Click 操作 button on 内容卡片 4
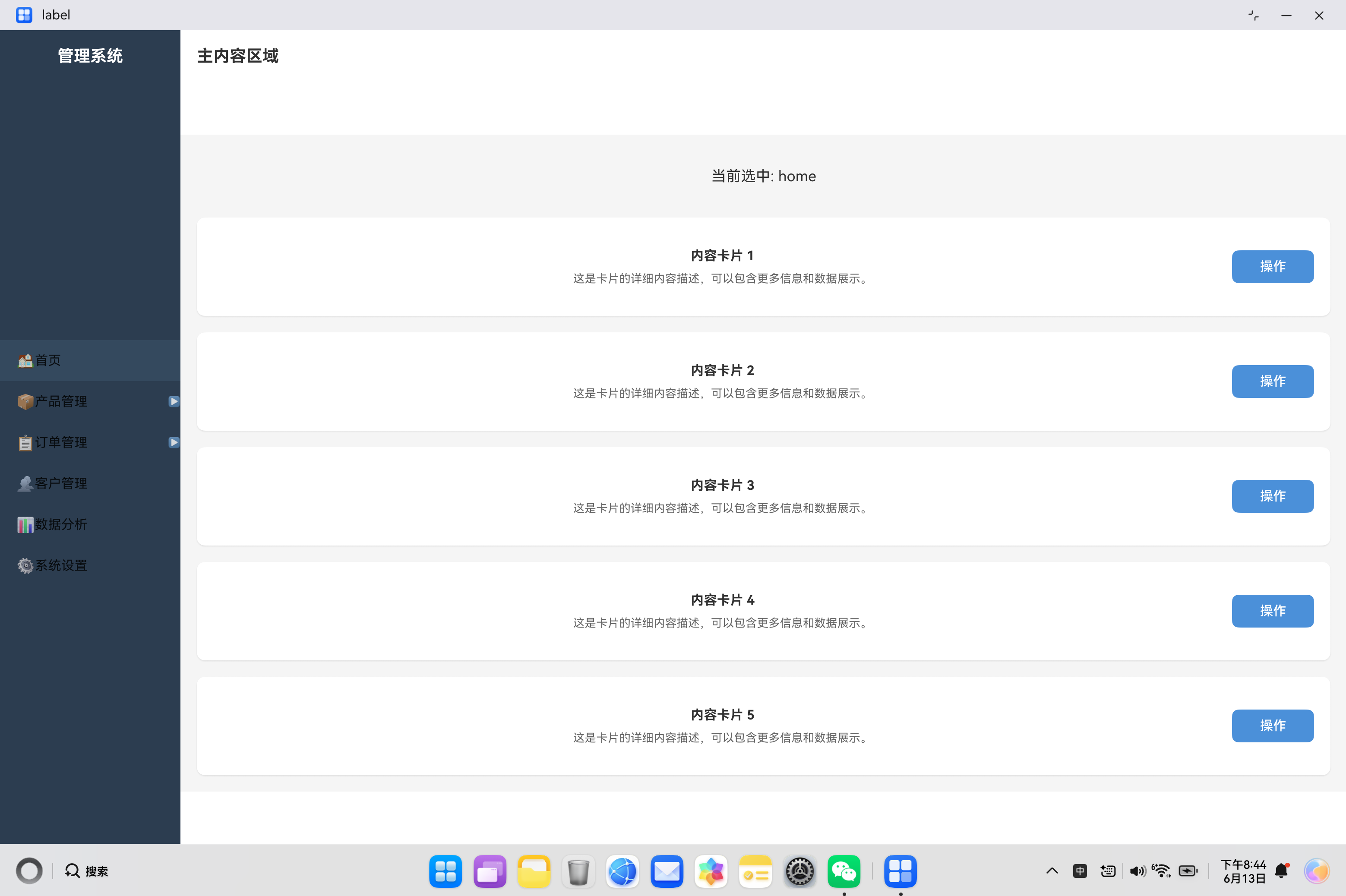Image resolution: width=1346 pixels, height=896 pixels. click(x=1272, y=611)
